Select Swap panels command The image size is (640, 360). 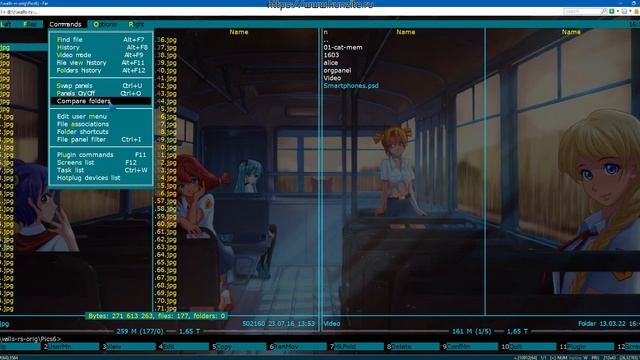tap(101, 86)
